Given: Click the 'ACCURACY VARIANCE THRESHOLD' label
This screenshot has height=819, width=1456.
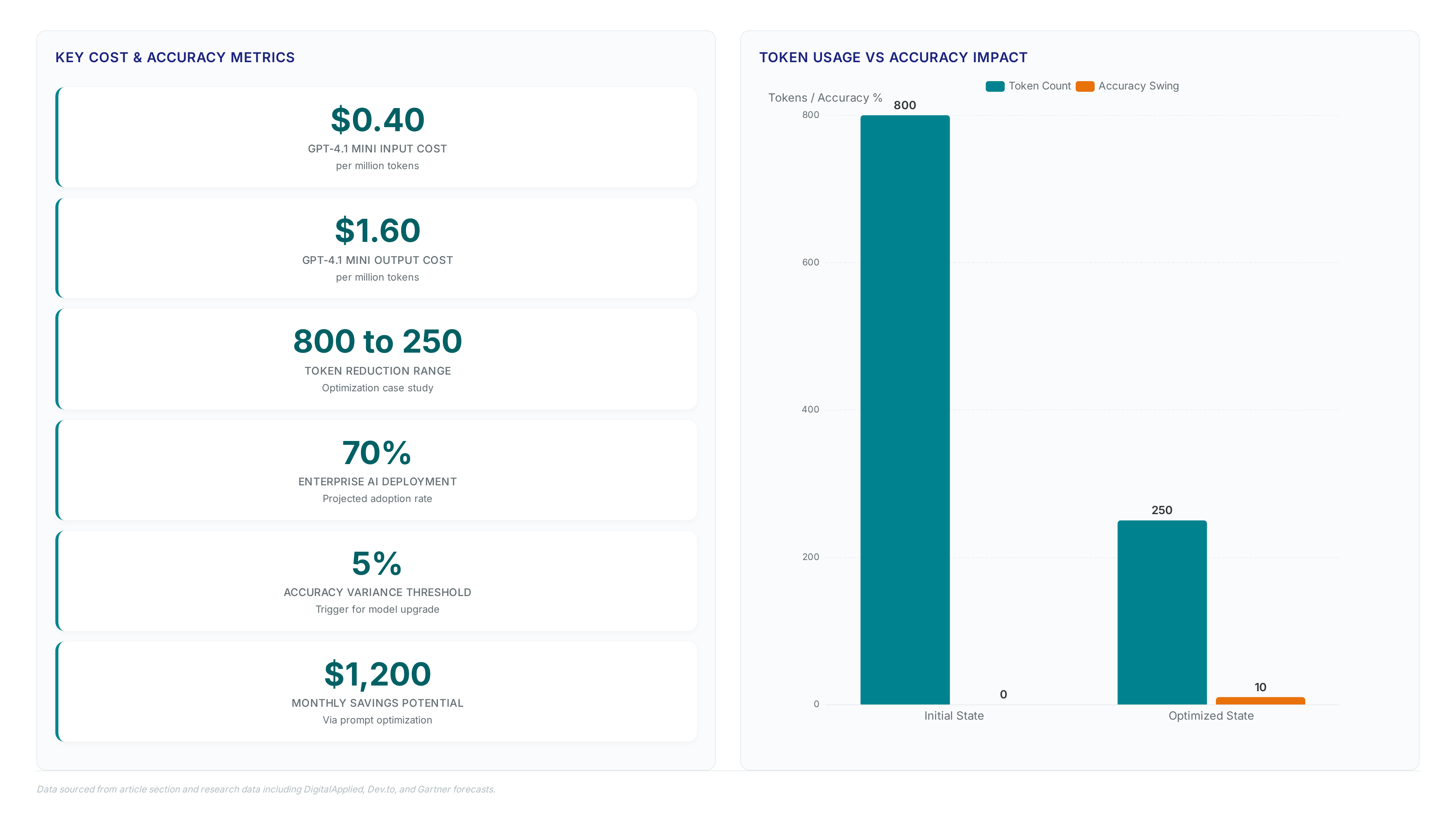Looking at the screenshot, I should click(378, 592).
